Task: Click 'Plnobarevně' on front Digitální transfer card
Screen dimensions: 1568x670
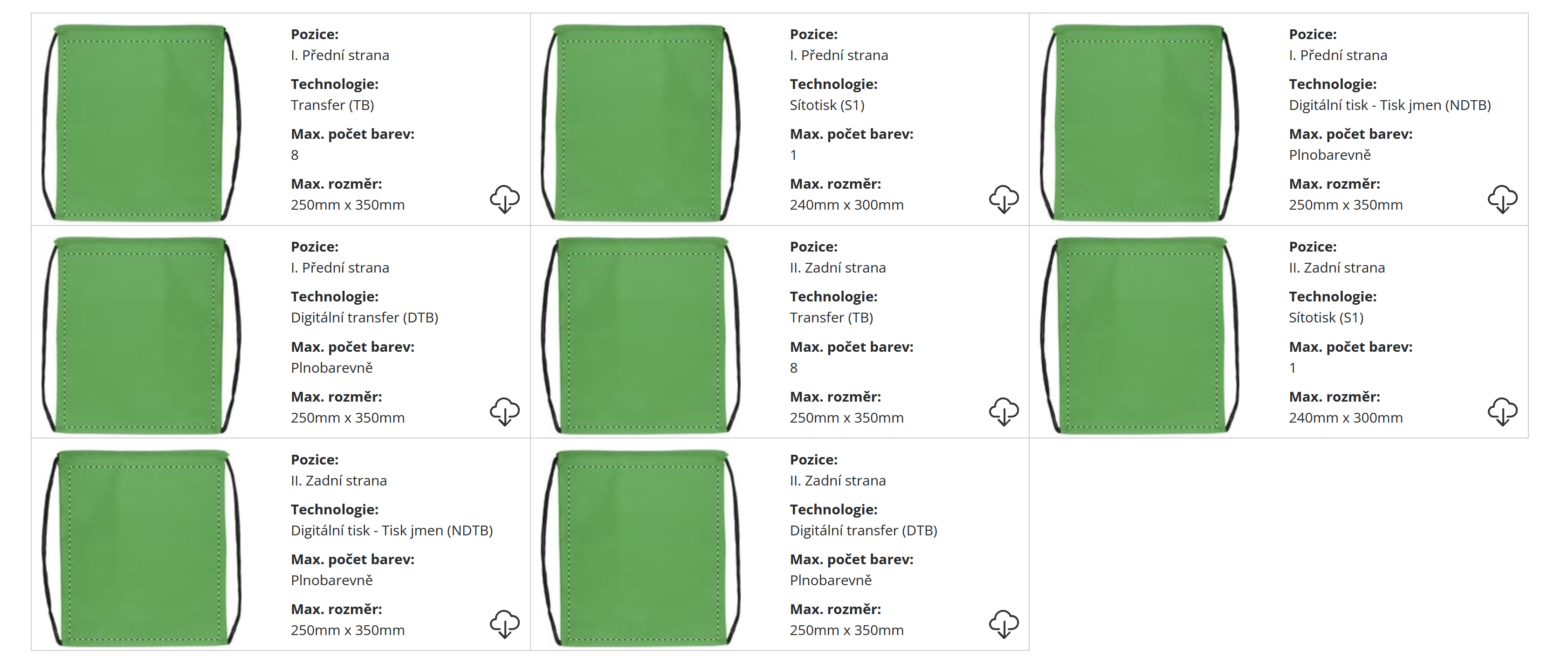Action: point(331,368)
